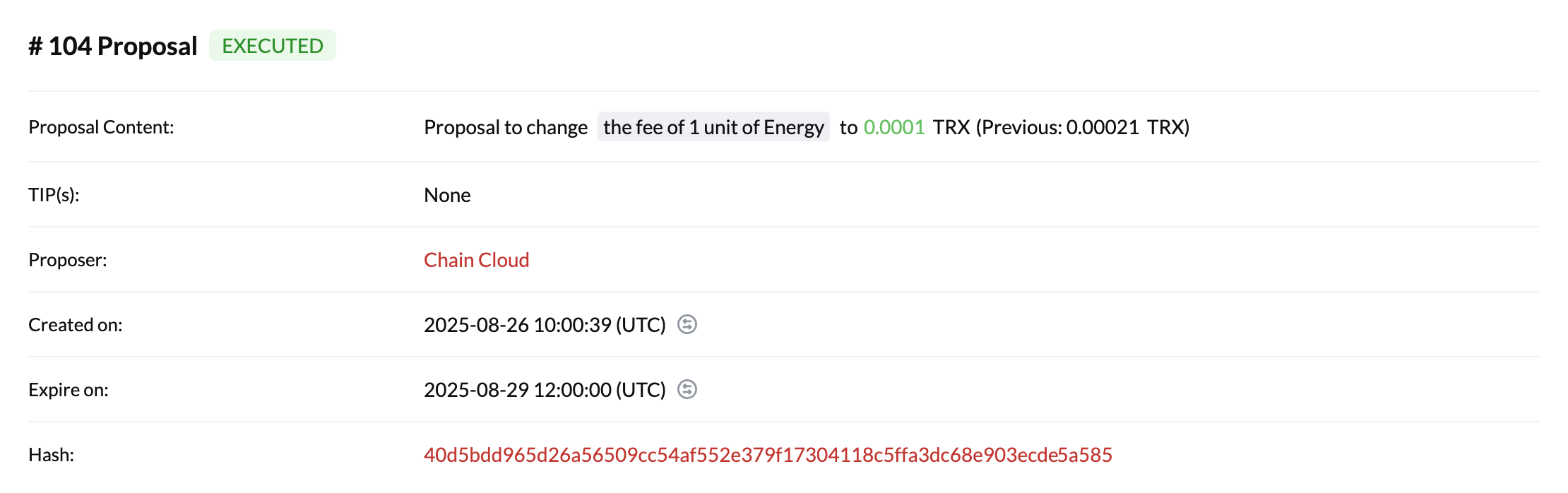1568x493 pixels.
Task: Select the swap-arrows icon after 2025-08-29 12:00:00
Action: click(688, 389)
